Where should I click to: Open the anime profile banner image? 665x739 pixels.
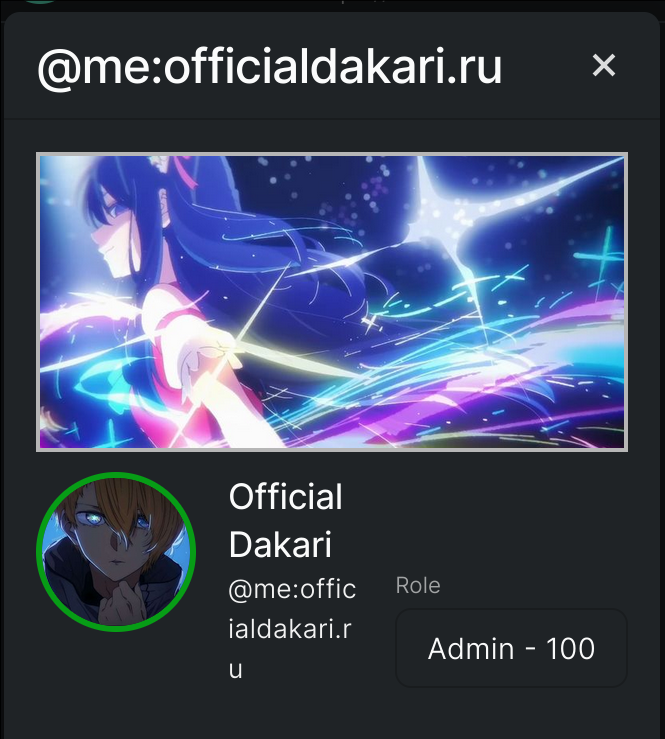pos(332,302)
